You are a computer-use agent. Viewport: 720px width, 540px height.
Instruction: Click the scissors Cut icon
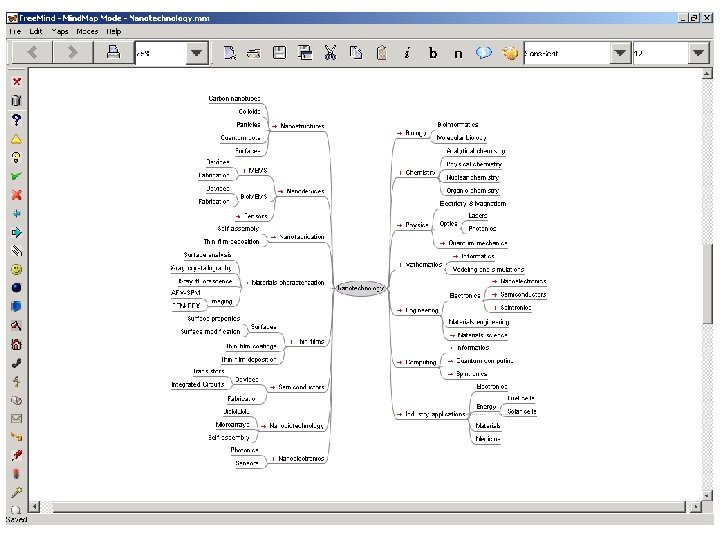(x=331, y=53)
